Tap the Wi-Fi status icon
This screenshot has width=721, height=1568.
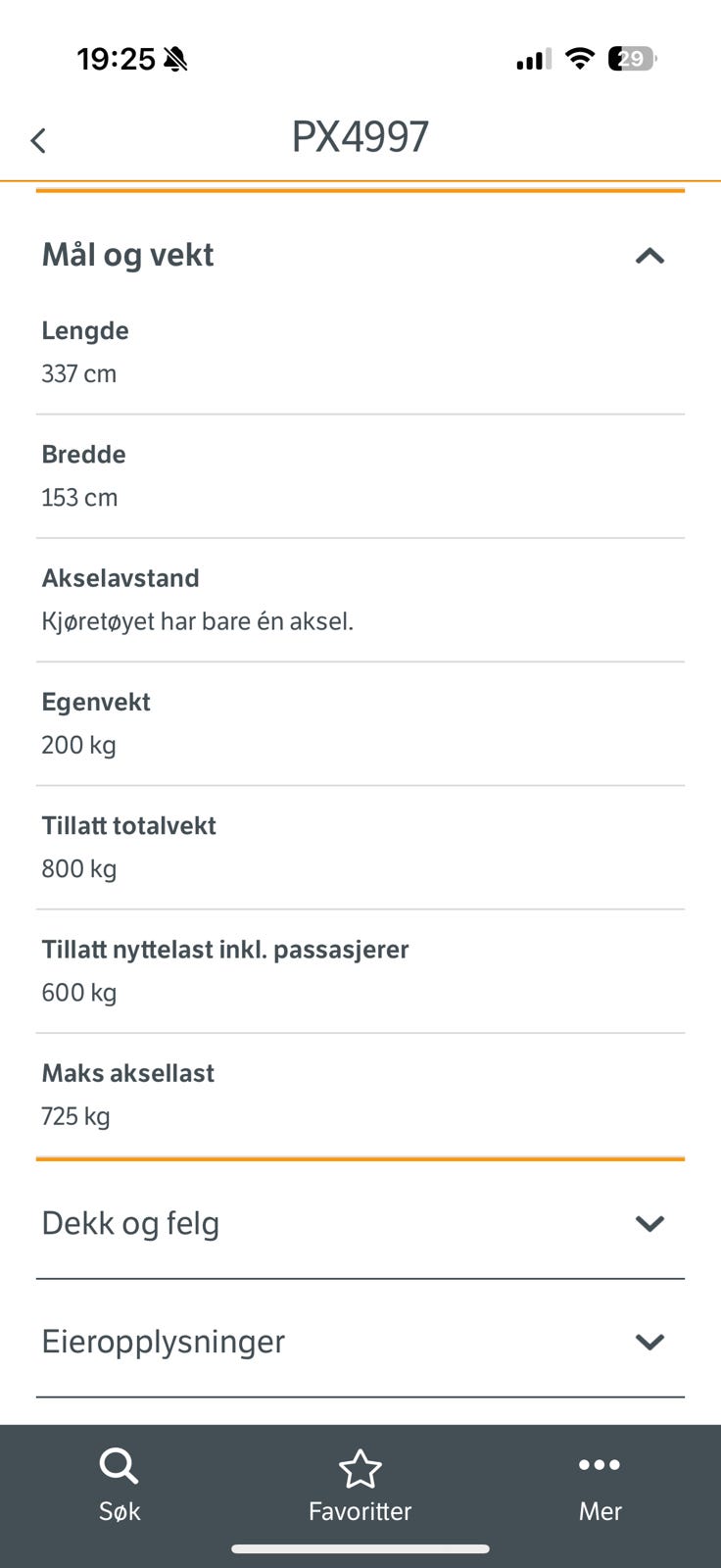580,59
